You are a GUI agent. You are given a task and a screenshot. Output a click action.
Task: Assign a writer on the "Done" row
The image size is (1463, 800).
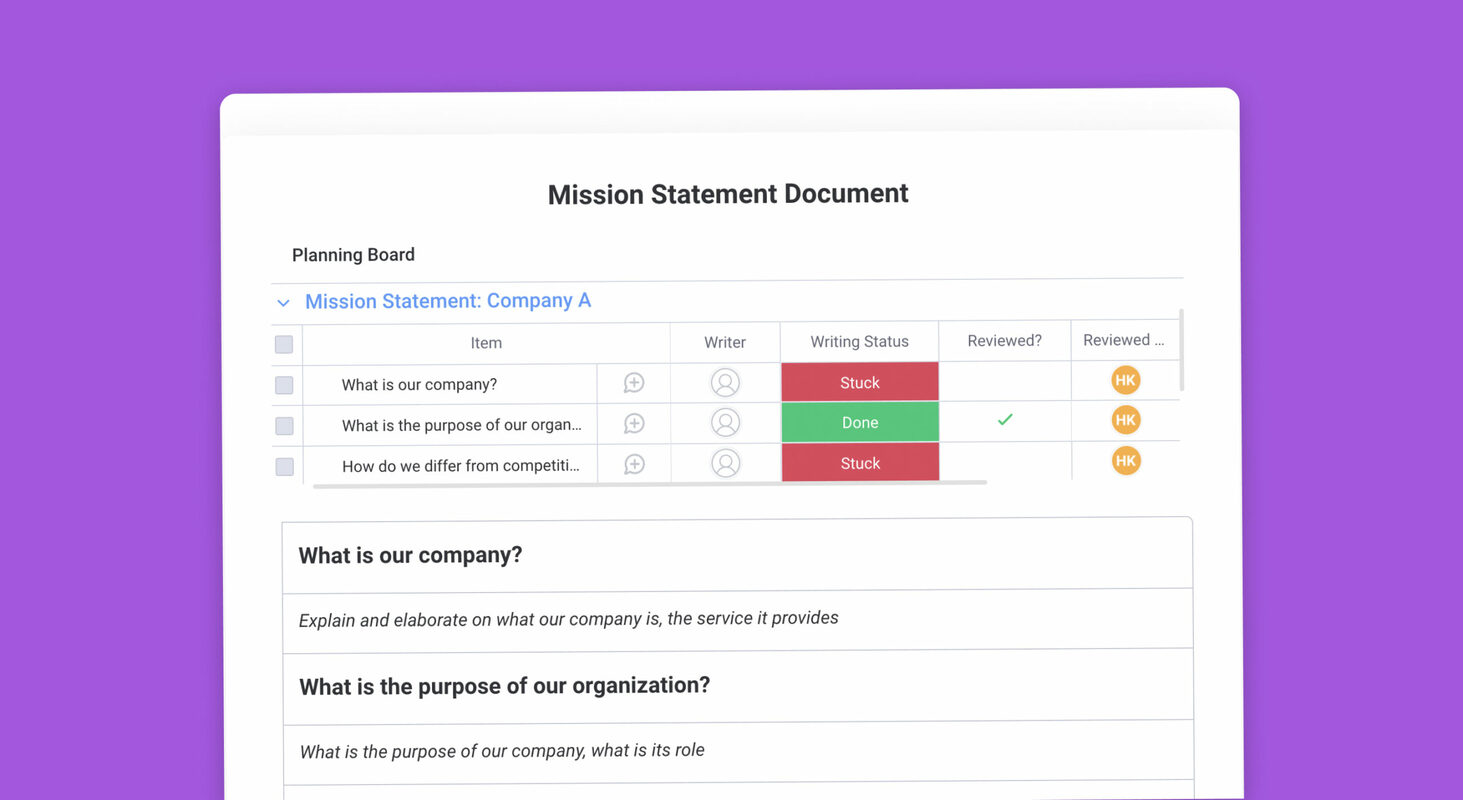coord(724,424)
